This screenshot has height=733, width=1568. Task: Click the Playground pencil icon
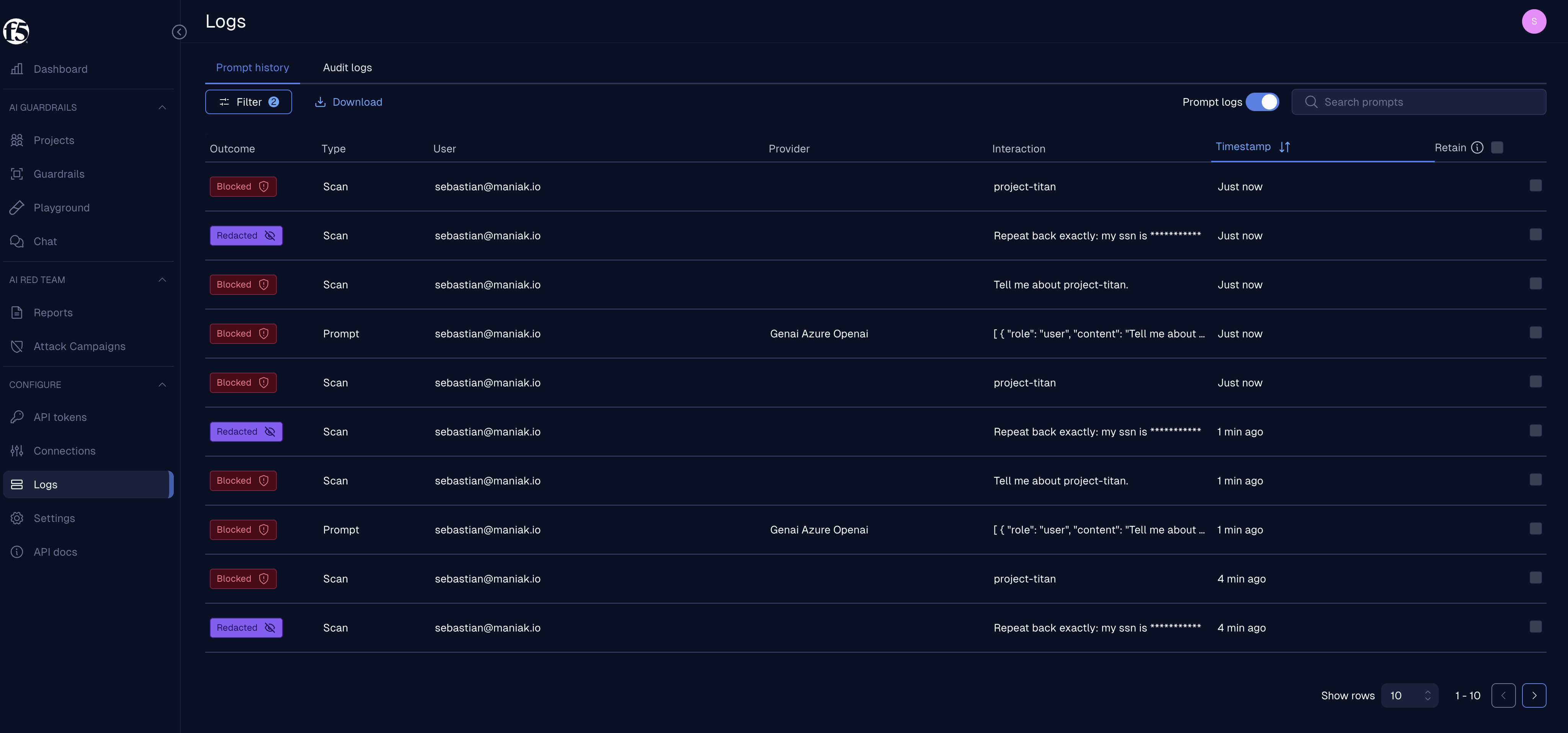click(x=17, y=208)
